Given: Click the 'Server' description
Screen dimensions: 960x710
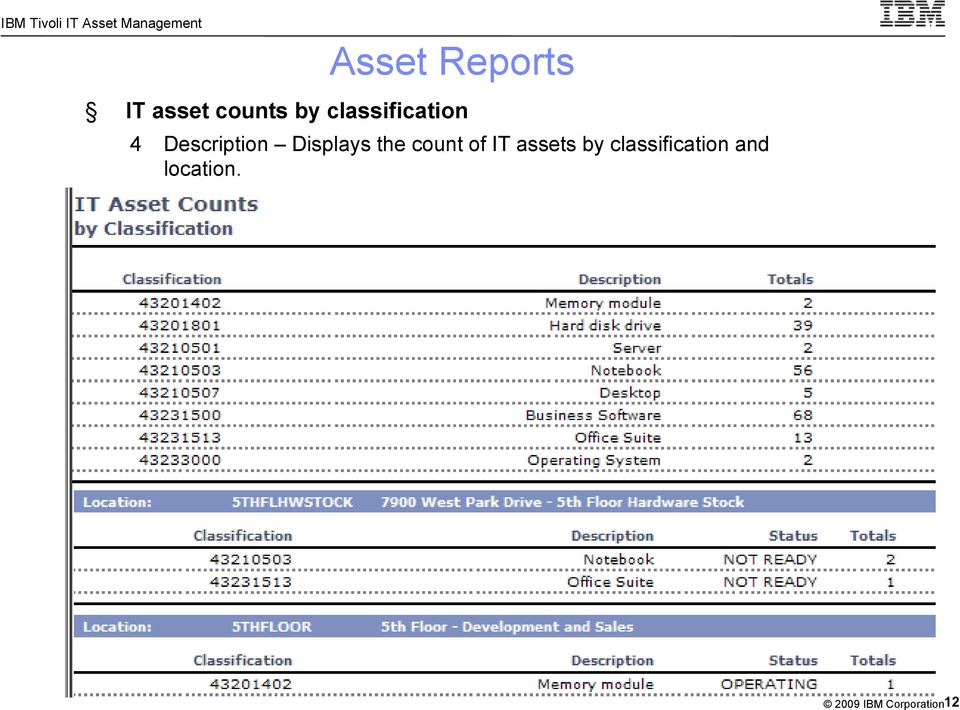Looking at the screenshot, I should [x=637, y=348].
